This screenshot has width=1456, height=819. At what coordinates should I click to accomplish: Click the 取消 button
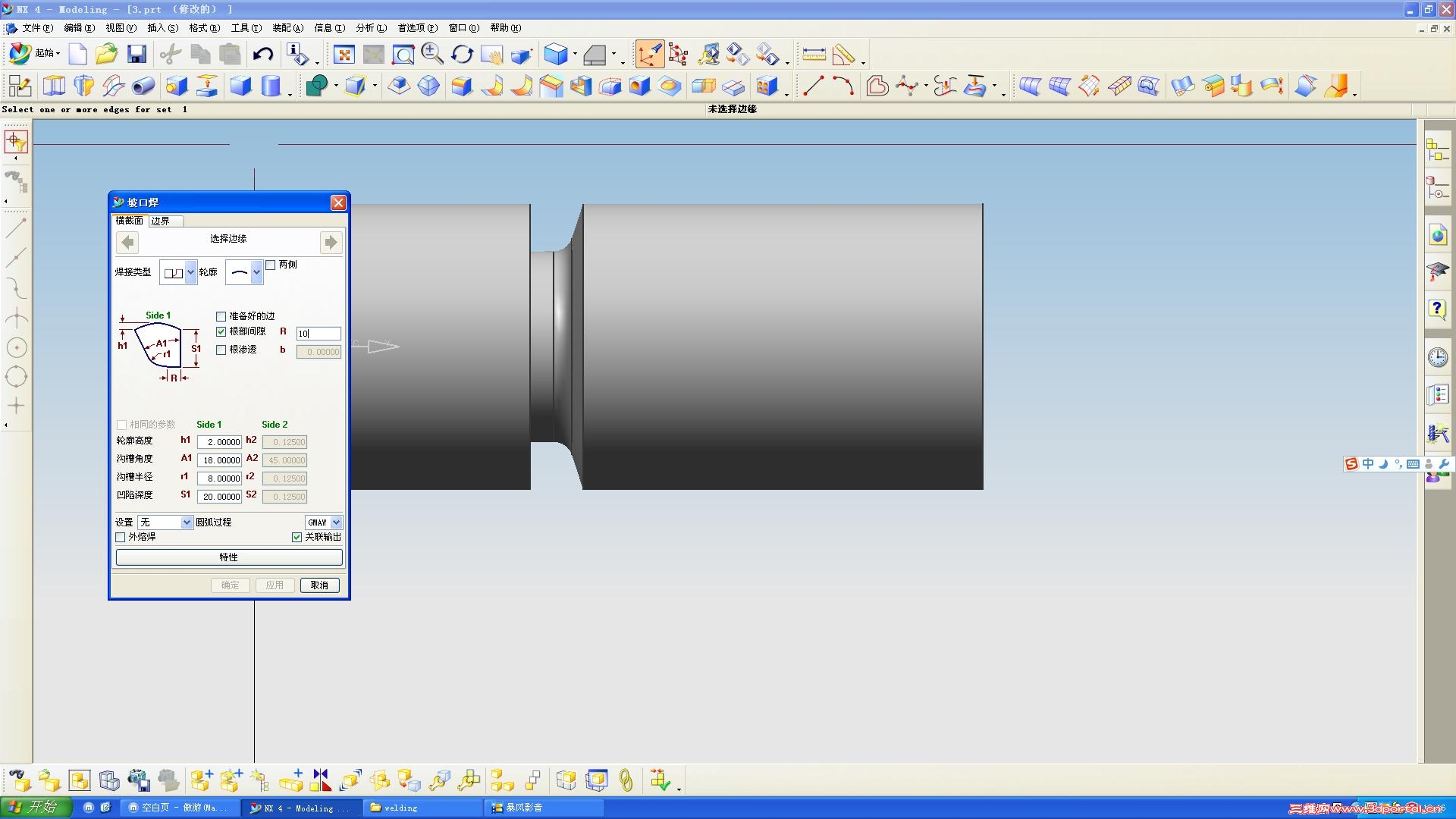(x=319, y=585)
